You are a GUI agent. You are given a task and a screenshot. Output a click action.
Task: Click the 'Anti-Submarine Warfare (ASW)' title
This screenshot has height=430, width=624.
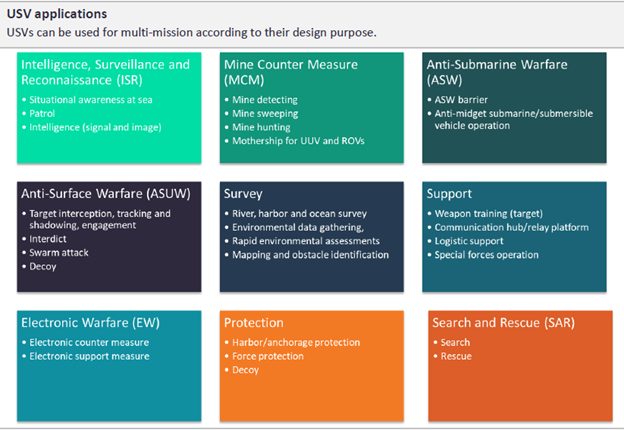coord(497,72)
